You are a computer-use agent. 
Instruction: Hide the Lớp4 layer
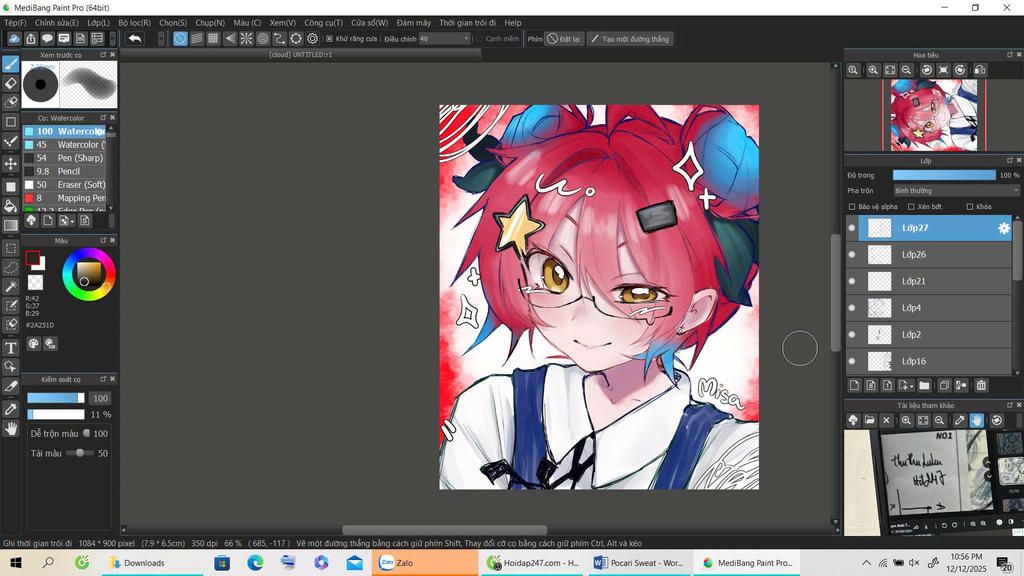[852, 308]
